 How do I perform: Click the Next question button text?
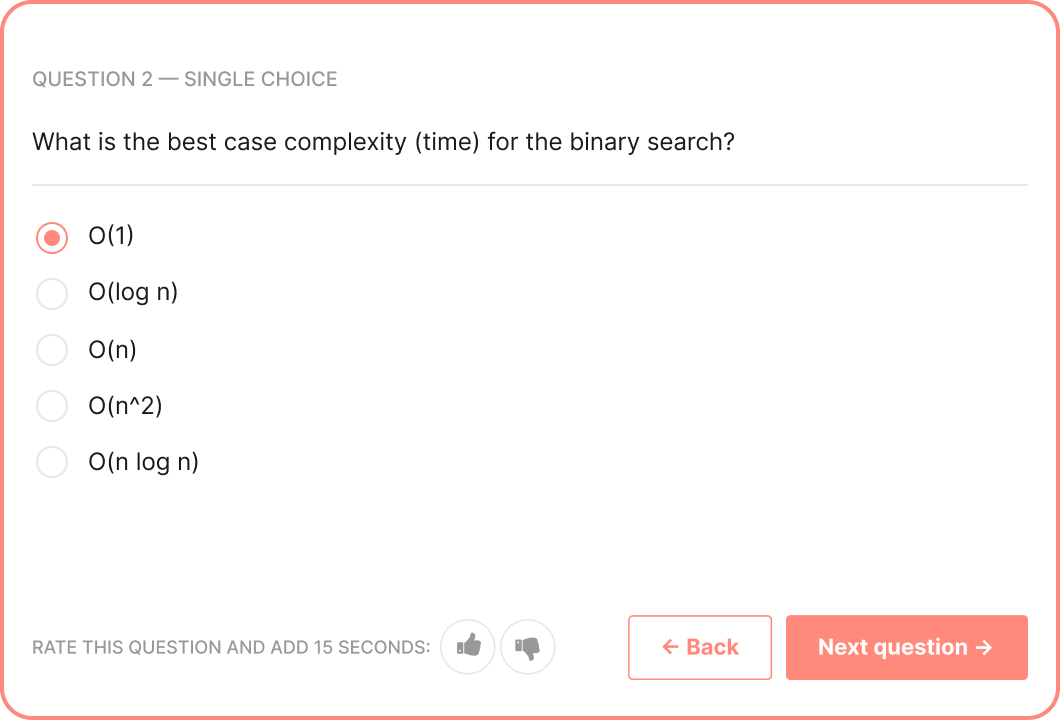pyautogui.click(x=892, y=647)
